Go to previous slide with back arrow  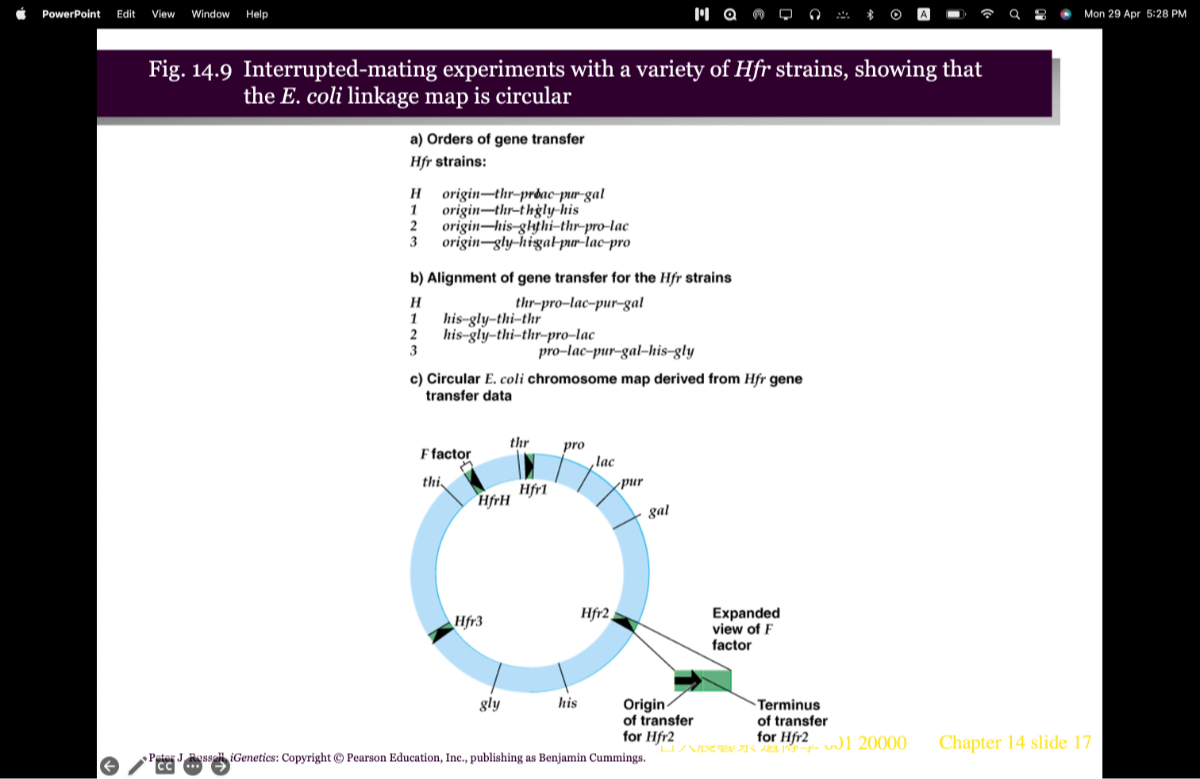coord(109,767)
